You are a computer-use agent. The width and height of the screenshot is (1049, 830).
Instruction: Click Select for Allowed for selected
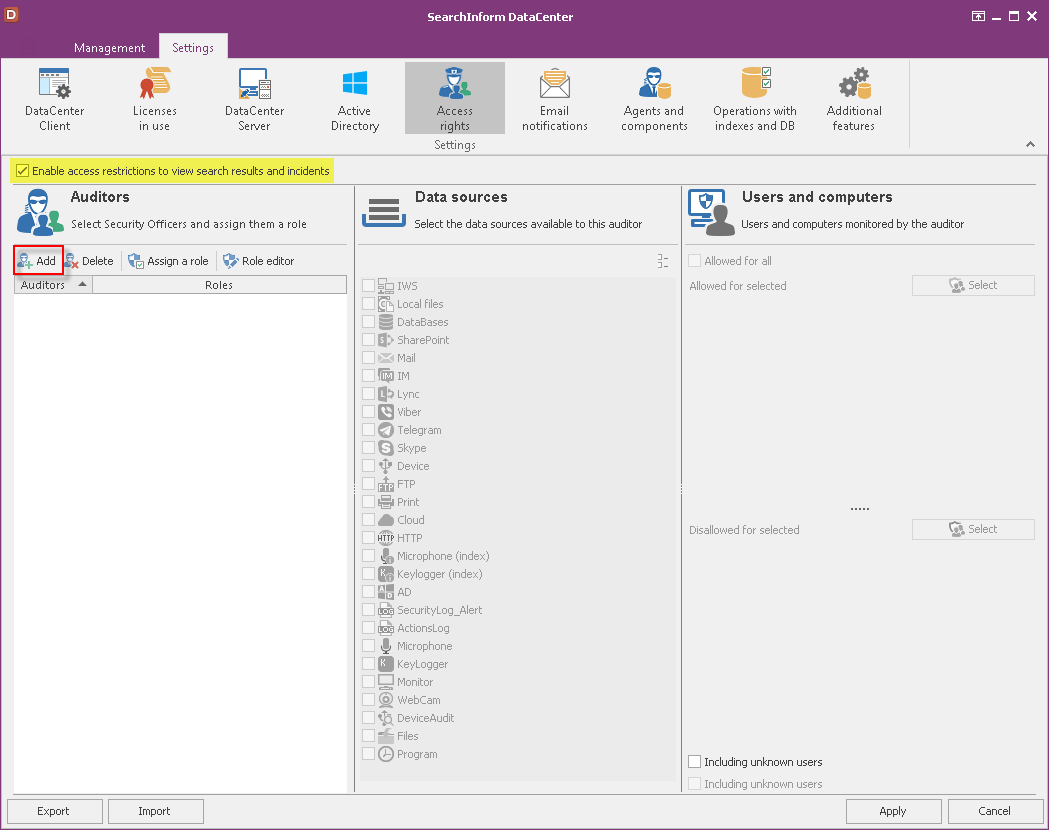coord(973,285)
